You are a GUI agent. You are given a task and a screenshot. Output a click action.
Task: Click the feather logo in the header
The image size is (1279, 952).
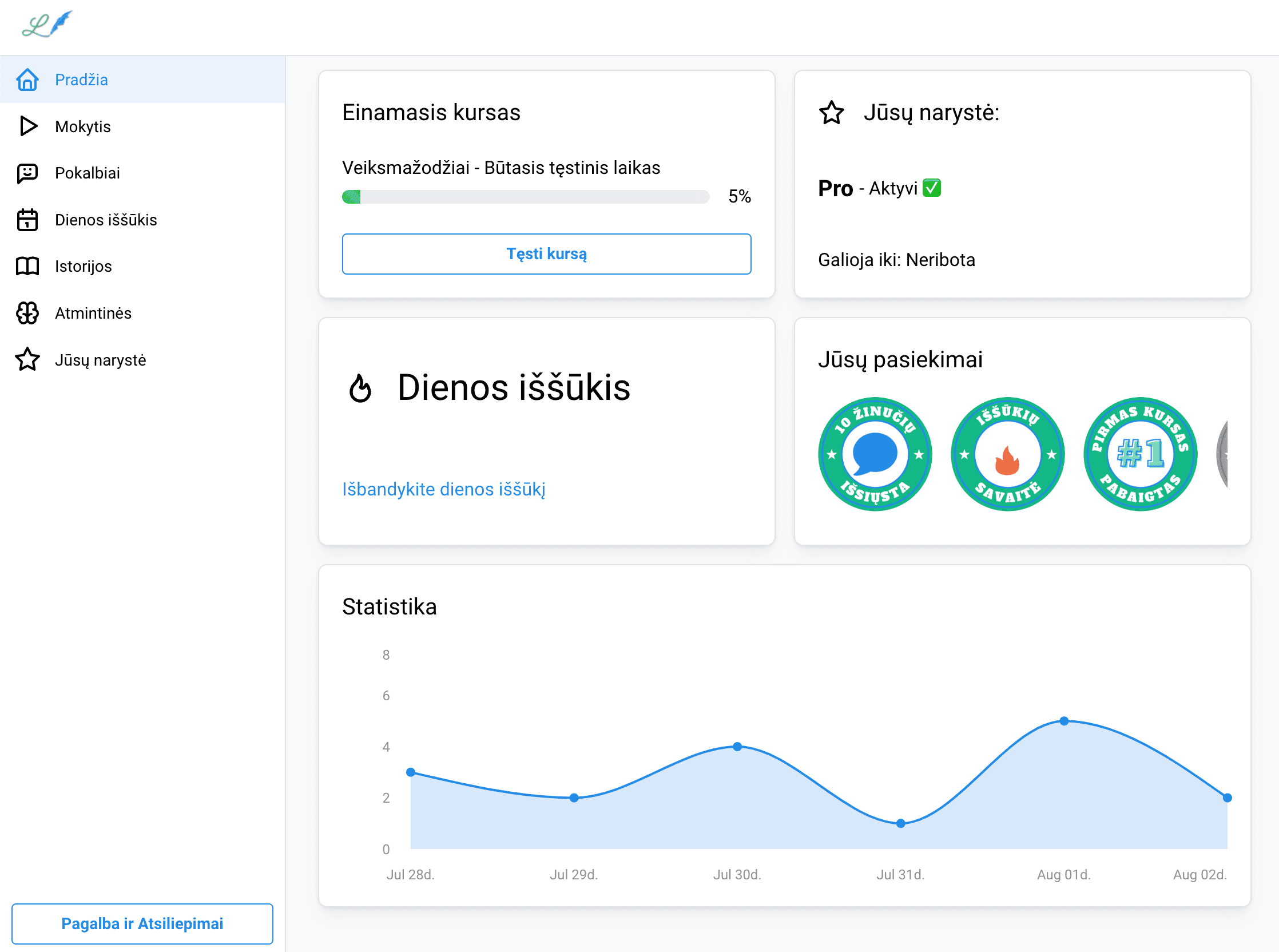tap(47, 24)
